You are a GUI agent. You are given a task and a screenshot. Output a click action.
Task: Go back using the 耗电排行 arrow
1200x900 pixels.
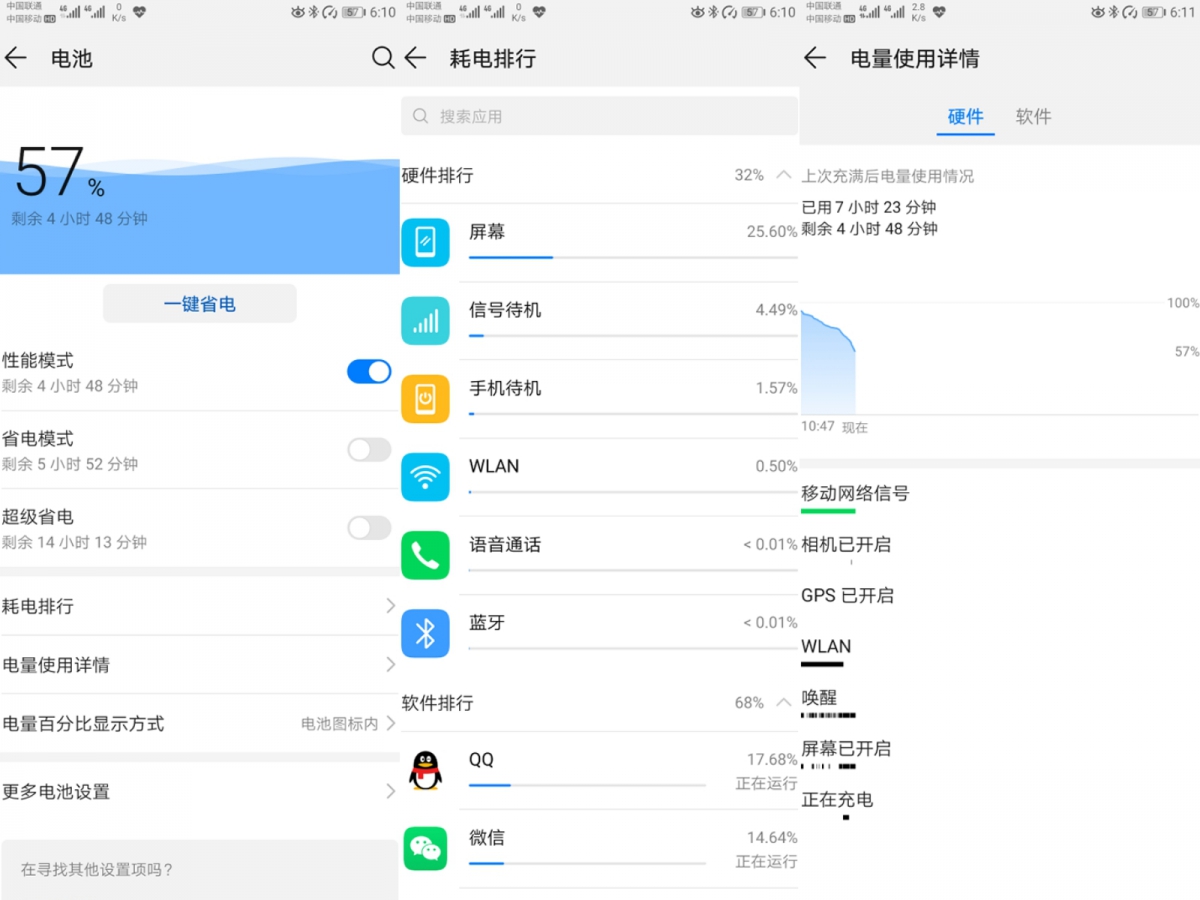click(x=417, y=59)
